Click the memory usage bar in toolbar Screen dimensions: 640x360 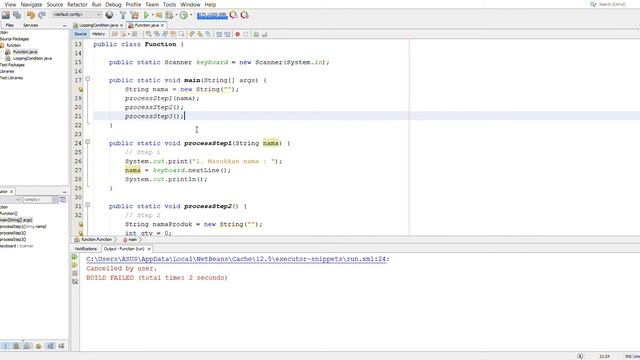pyautogui.click(x=212, y=15)
